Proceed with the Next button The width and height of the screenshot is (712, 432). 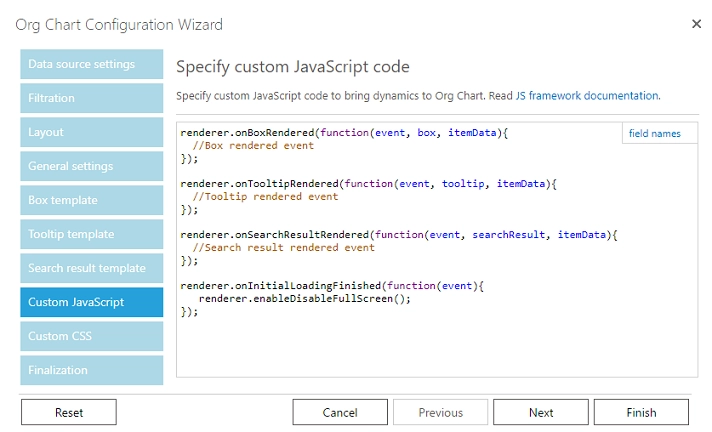click(541, 412)
